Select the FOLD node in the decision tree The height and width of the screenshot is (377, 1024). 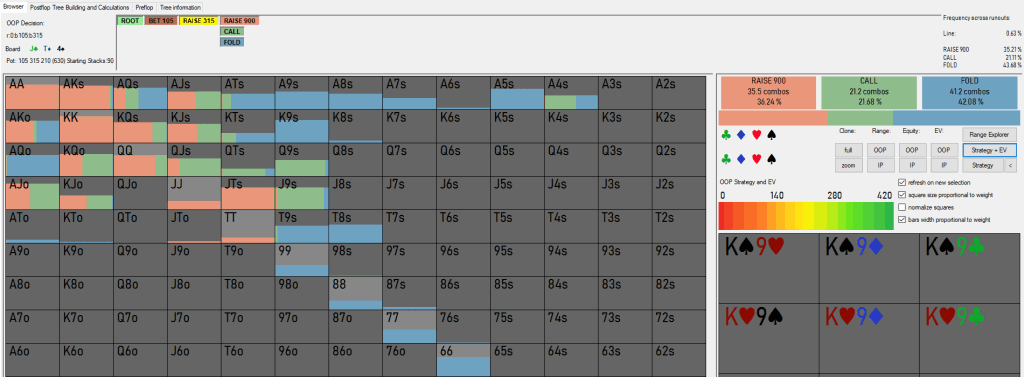coord(232,42)
